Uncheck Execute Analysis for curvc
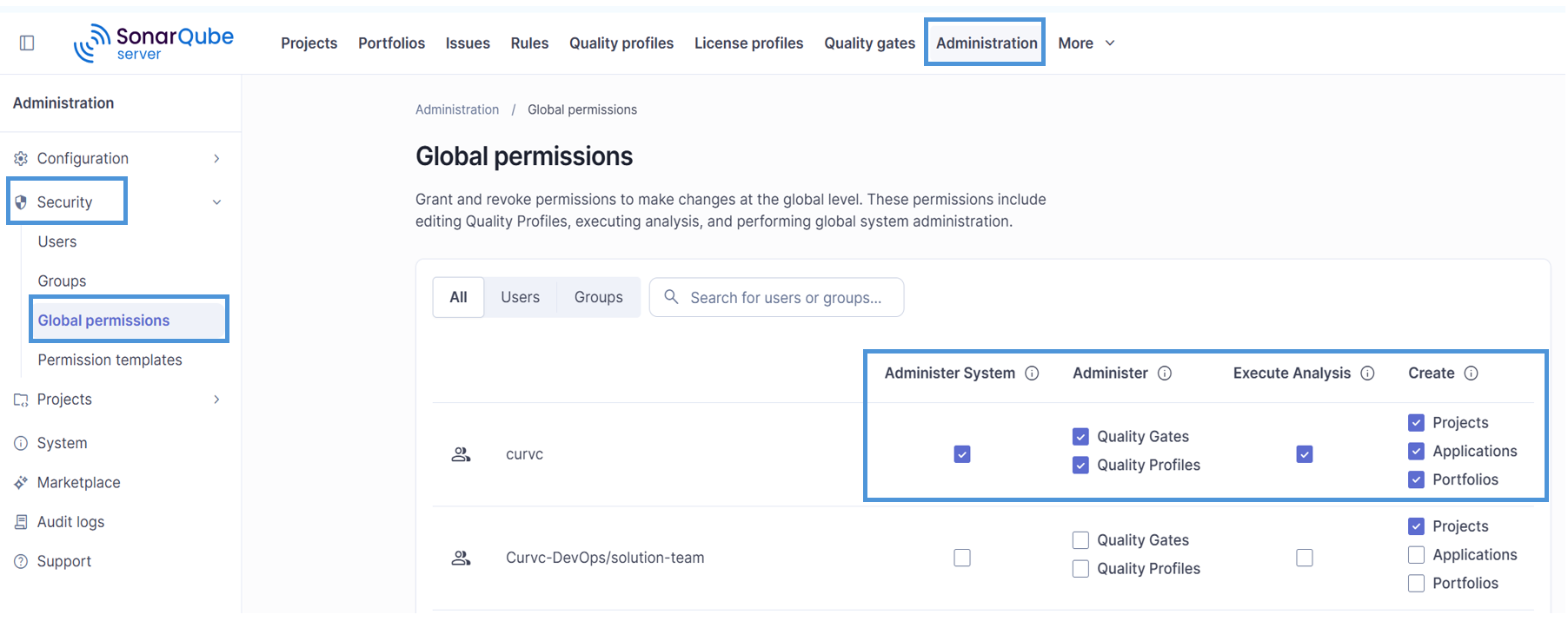 [1305, 454]
